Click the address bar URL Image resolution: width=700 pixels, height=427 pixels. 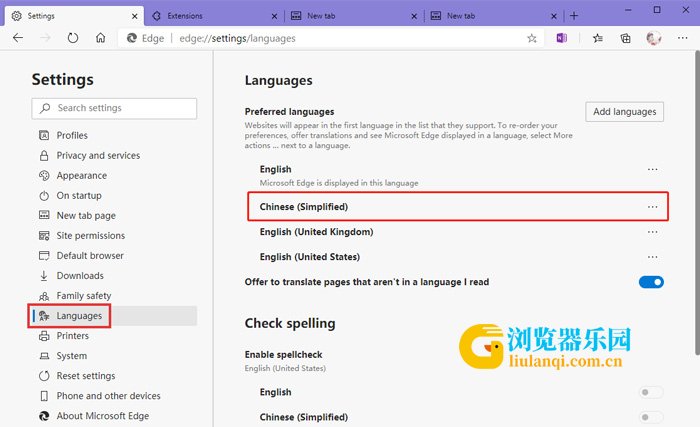tap(237, 38)
